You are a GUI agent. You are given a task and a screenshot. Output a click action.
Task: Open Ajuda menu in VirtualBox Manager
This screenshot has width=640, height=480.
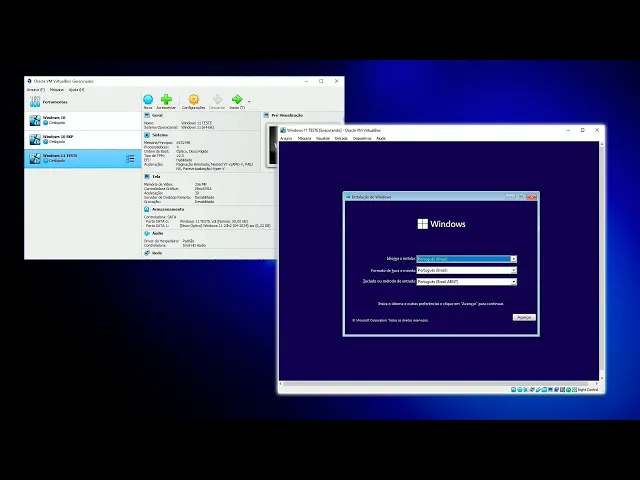(x=76, y=89)
